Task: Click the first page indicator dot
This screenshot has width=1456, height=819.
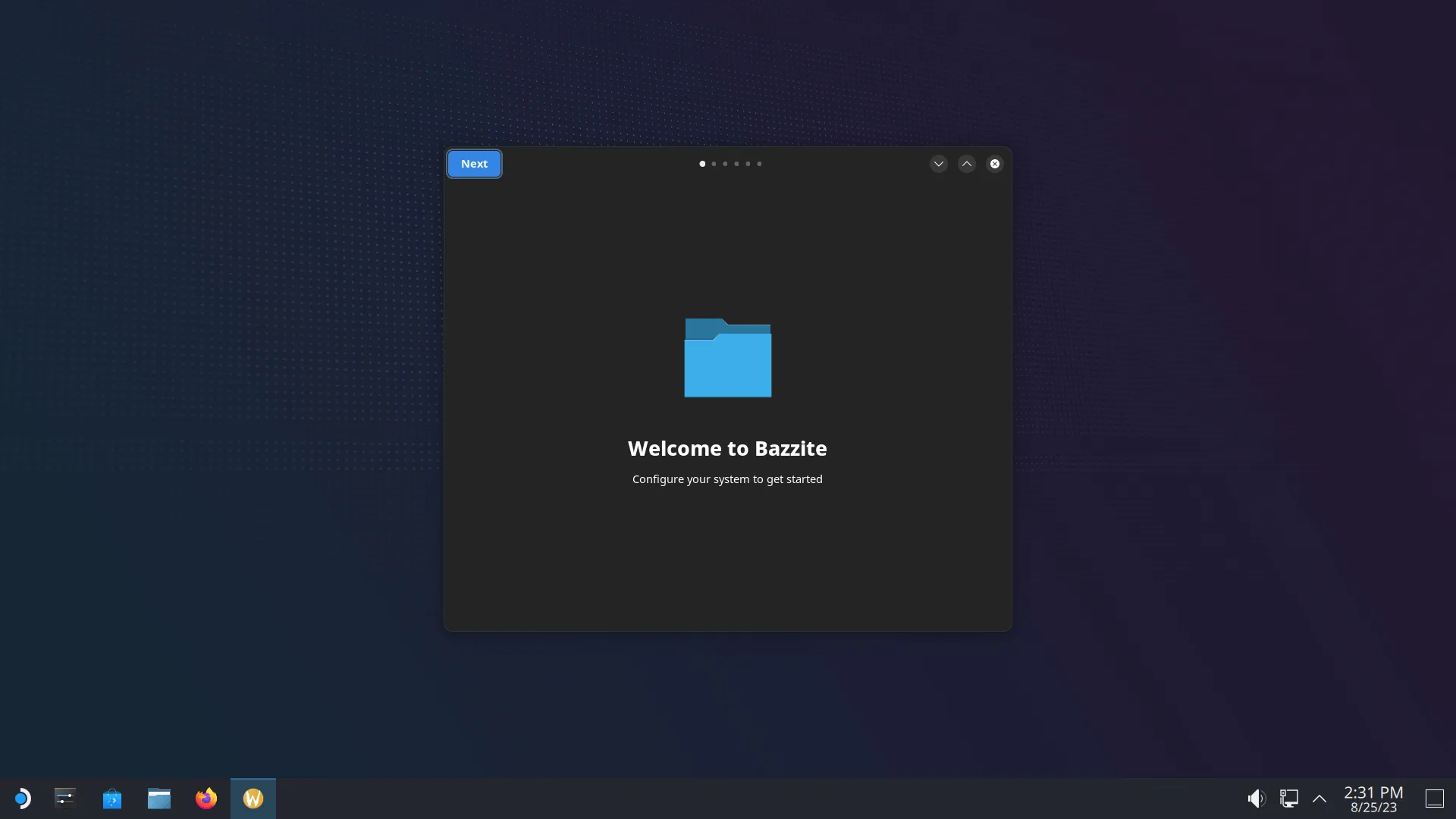Action: coord(702,164)
